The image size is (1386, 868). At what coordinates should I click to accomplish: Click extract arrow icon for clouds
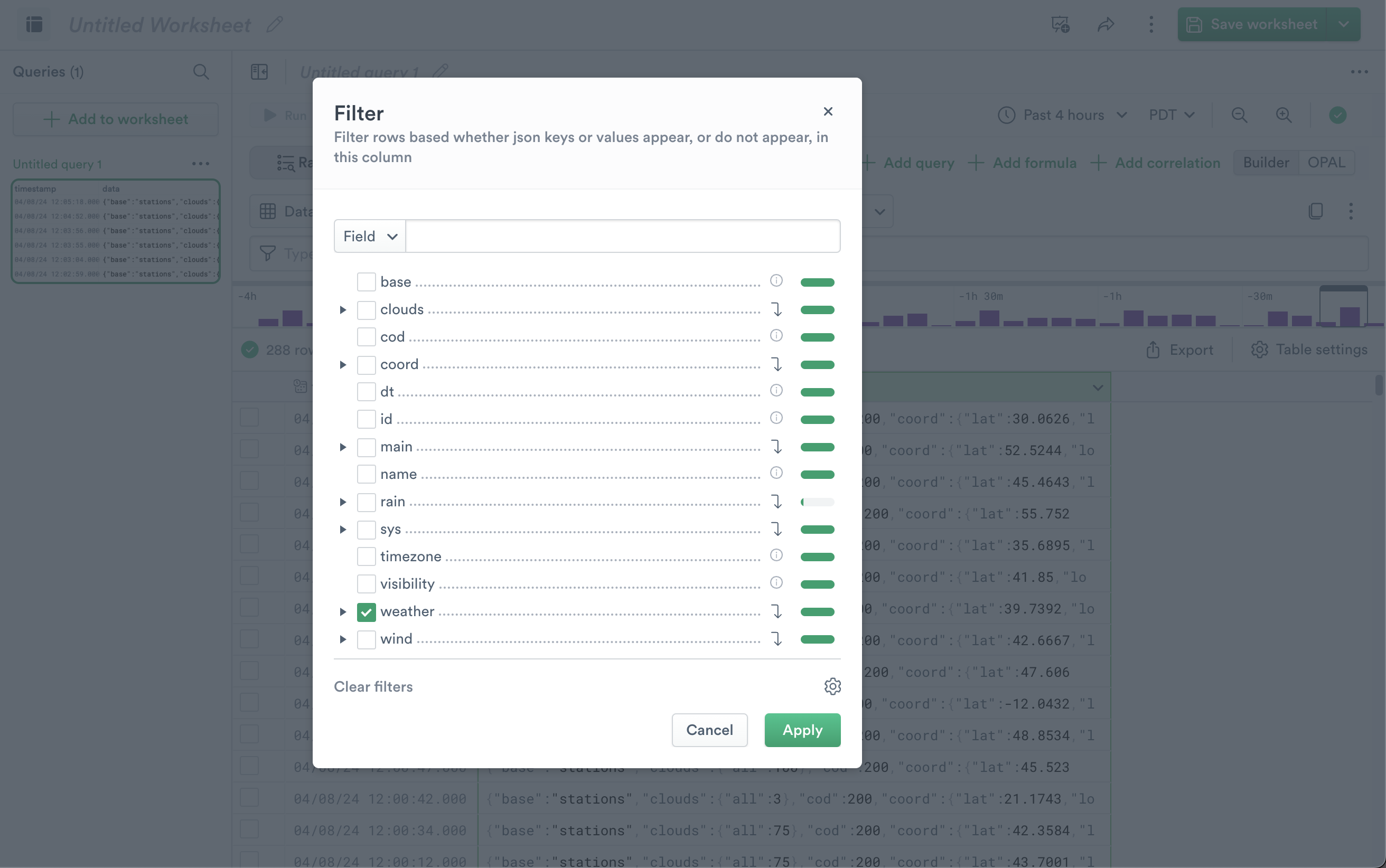(776, 309)
